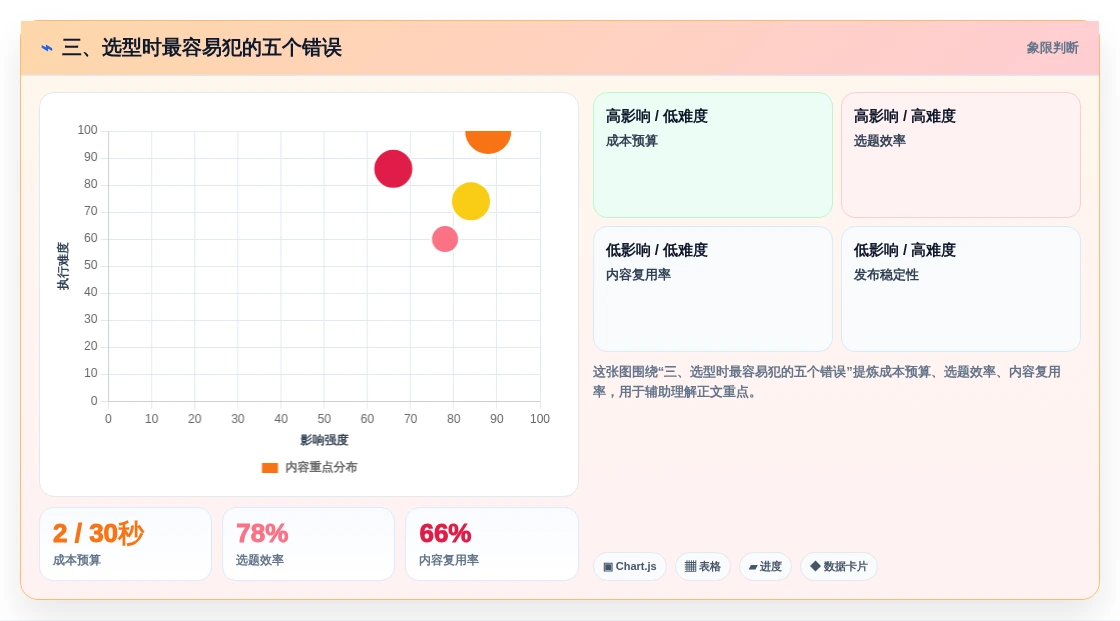Click the 66% stat value

pos(445,533)
